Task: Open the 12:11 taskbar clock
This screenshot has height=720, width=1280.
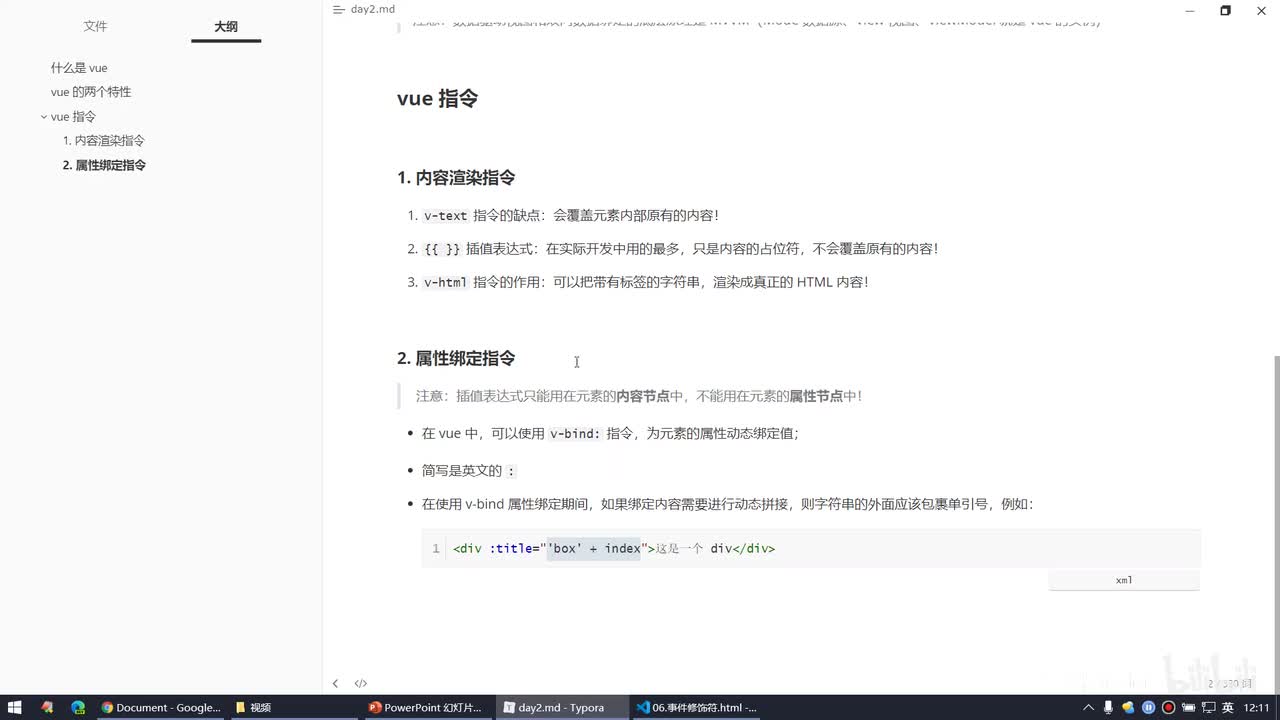Action: tap(1257, 707)
